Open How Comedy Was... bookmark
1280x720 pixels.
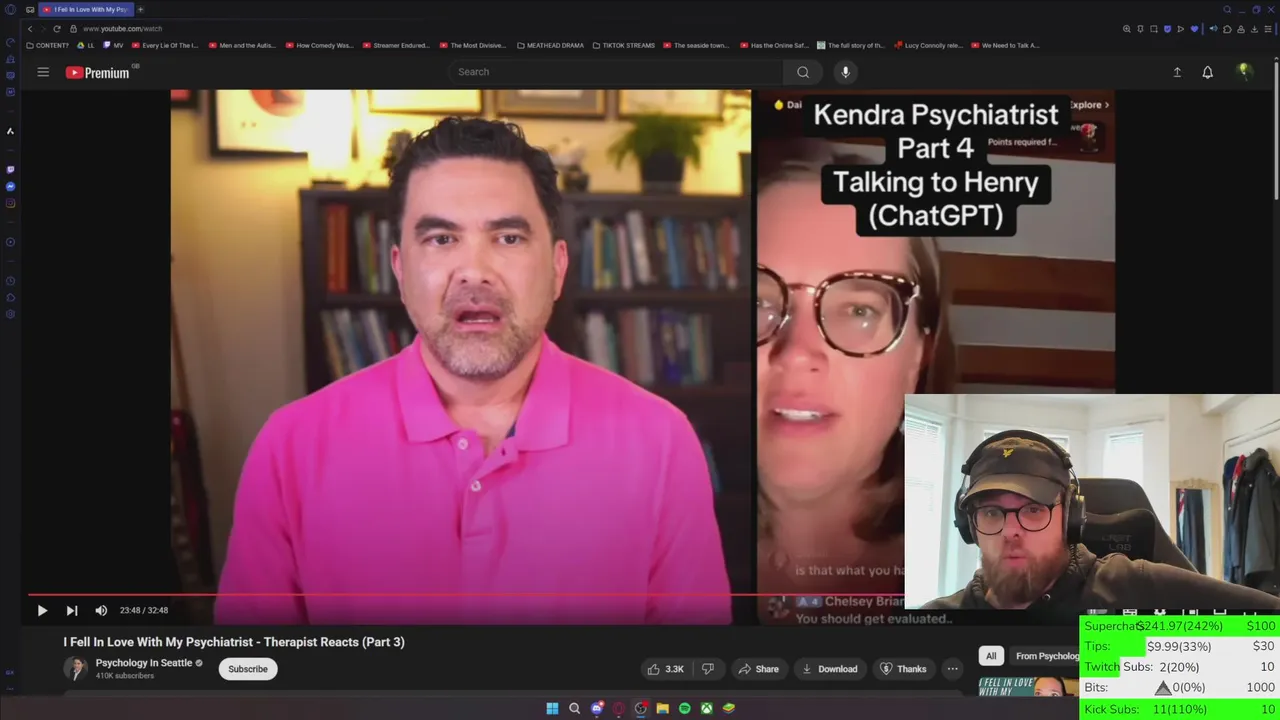tap(320, 45)
